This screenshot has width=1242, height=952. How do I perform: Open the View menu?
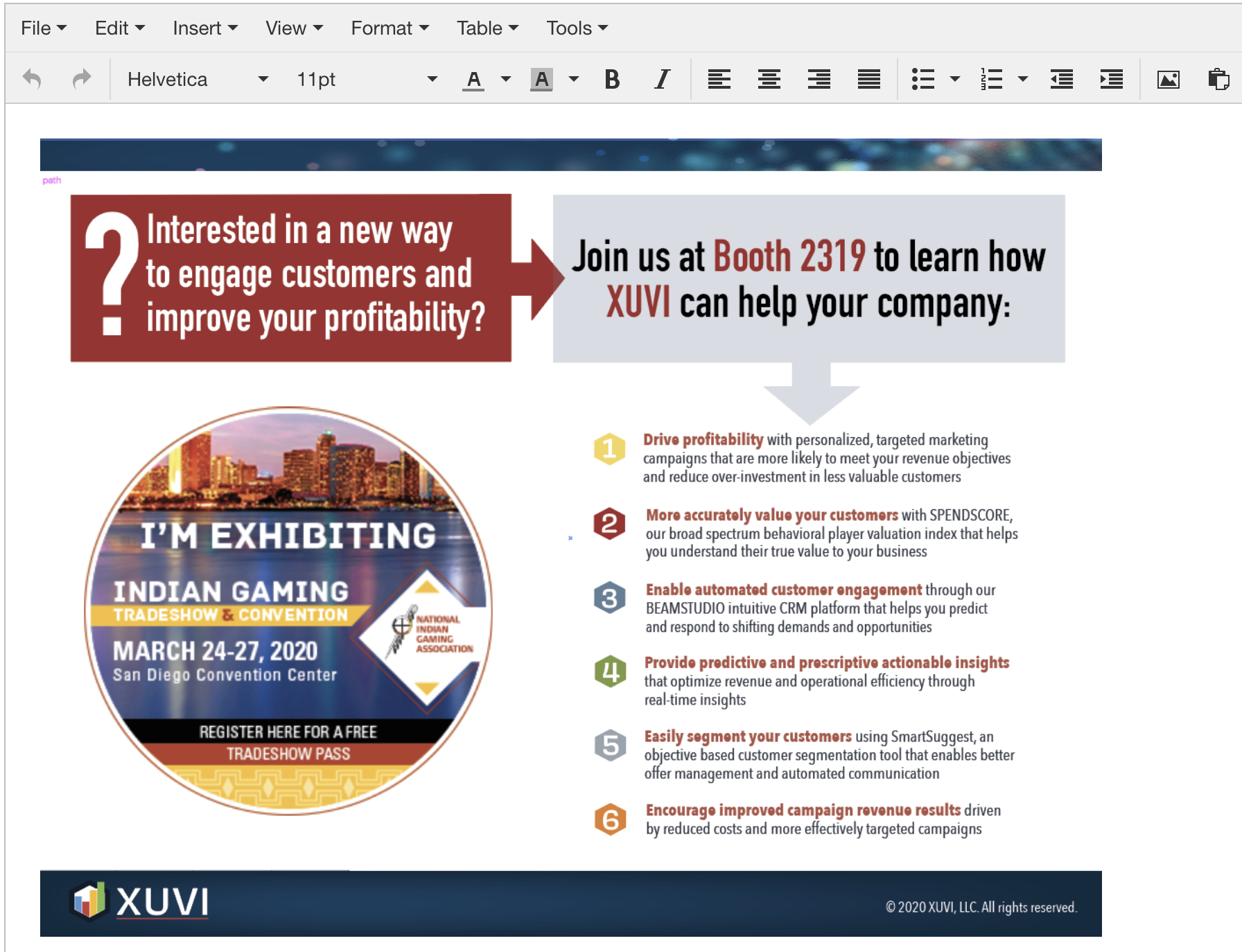point(295,28)
